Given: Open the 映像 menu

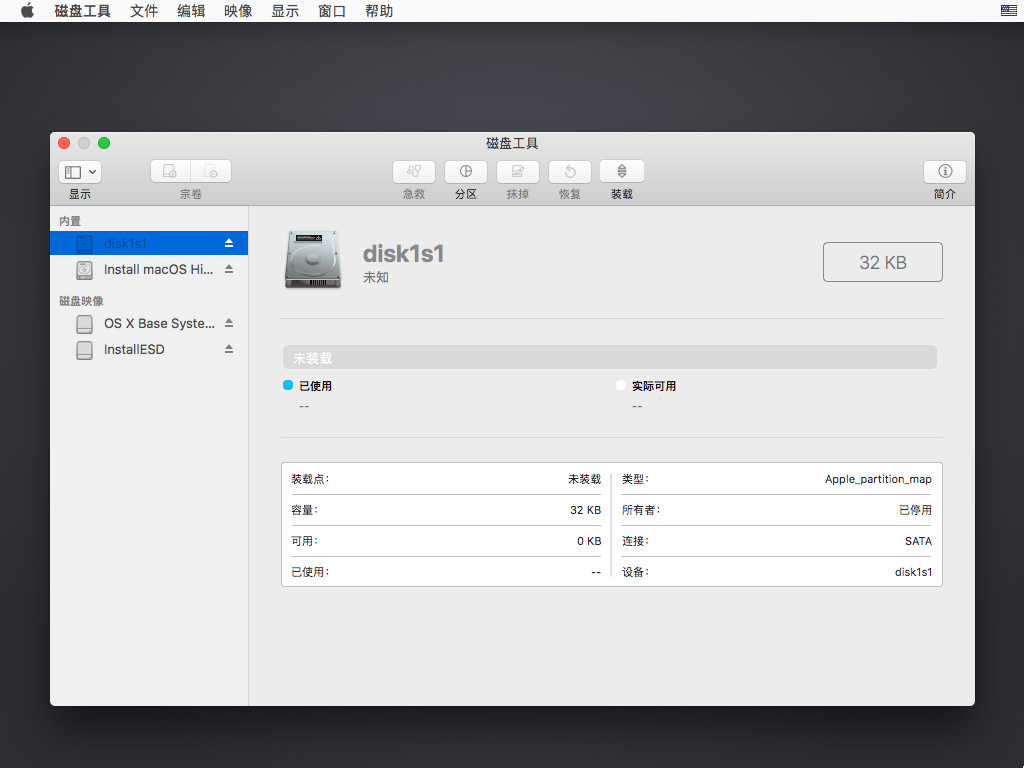Looking at the screenshot, I should [238, 10].
